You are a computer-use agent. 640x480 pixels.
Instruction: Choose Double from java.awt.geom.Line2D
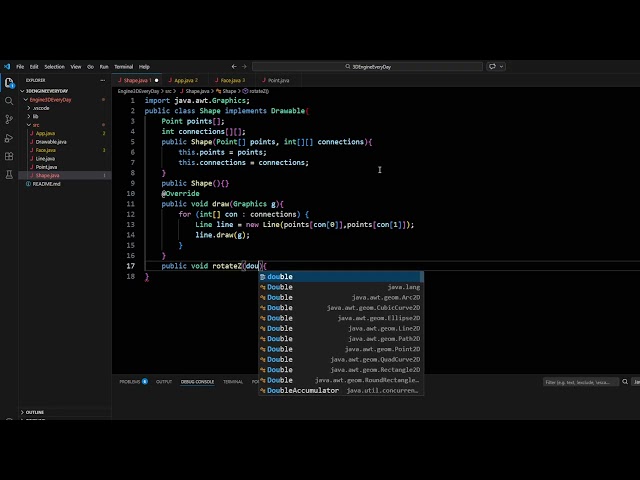coord(341,329)
